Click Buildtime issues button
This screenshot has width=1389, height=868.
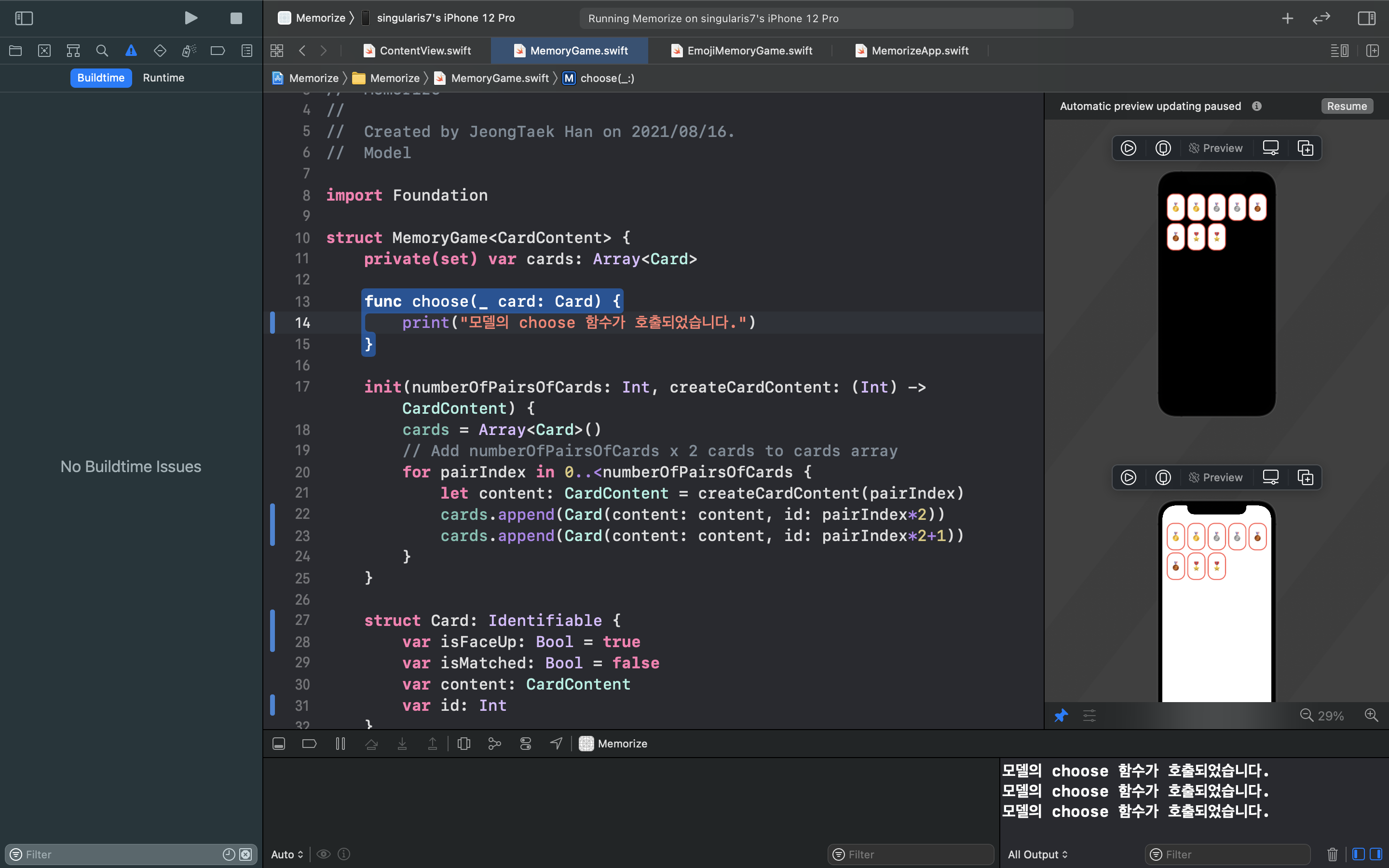(101, 78)
